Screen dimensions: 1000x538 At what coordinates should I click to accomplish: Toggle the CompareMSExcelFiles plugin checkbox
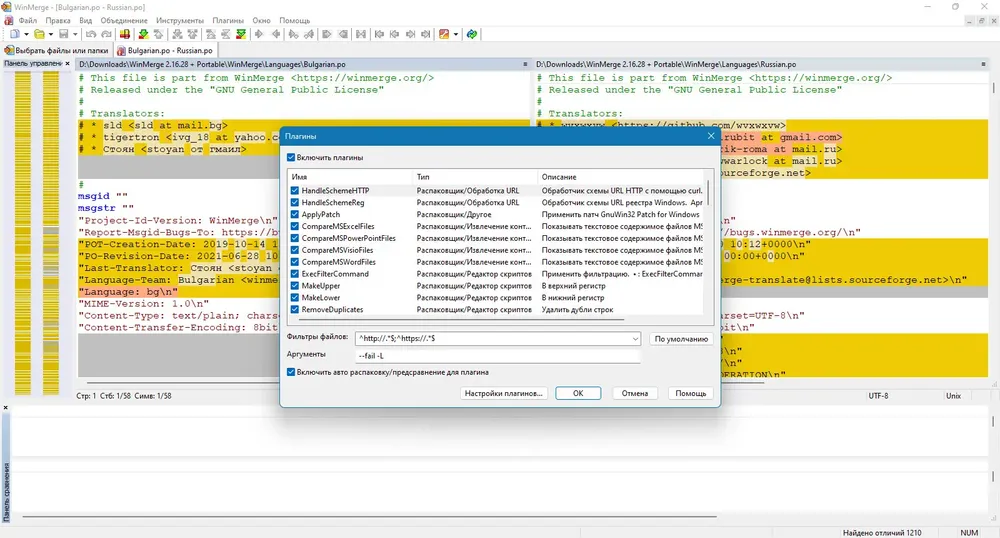(x=295, y=226)
